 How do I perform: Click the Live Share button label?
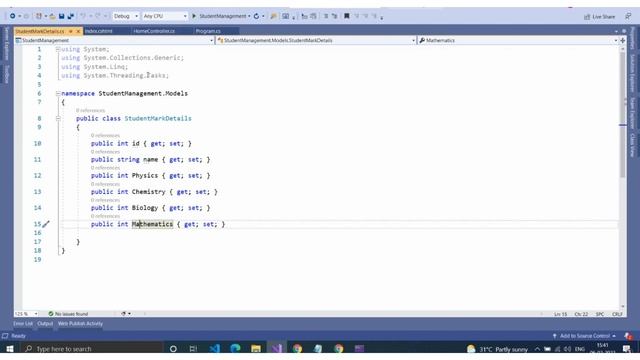(x=603, y=17)
